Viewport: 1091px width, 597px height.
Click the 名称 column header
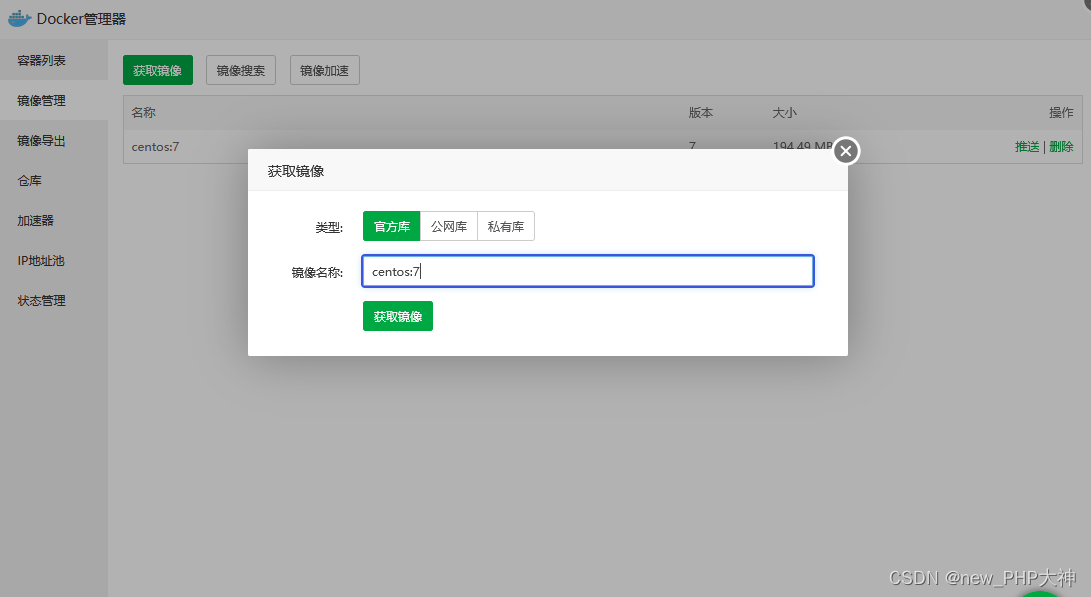pyautogui.click(x=143, y=113)
